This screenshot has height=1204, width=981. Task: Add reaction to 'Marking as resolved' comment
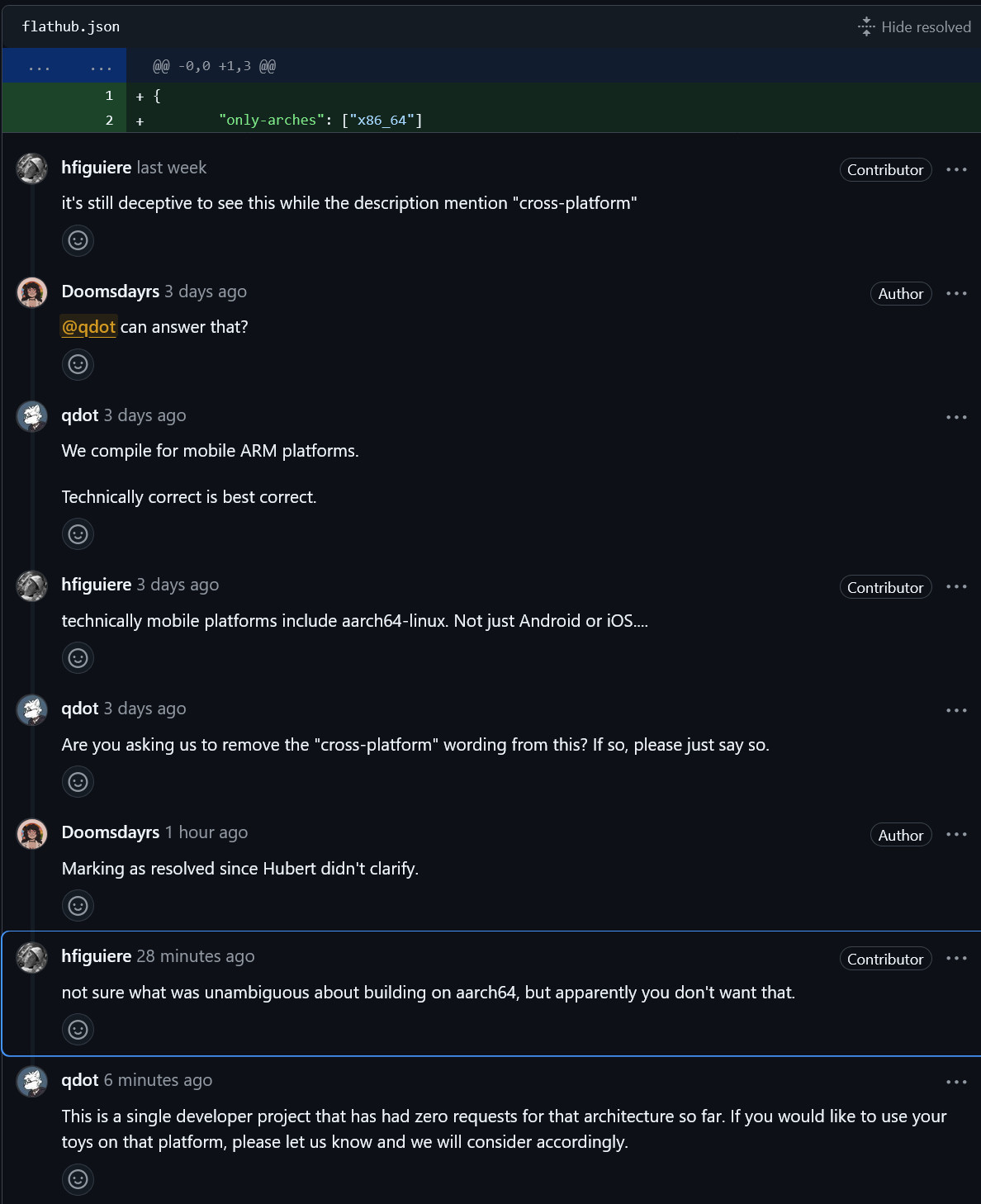(78, 906)
